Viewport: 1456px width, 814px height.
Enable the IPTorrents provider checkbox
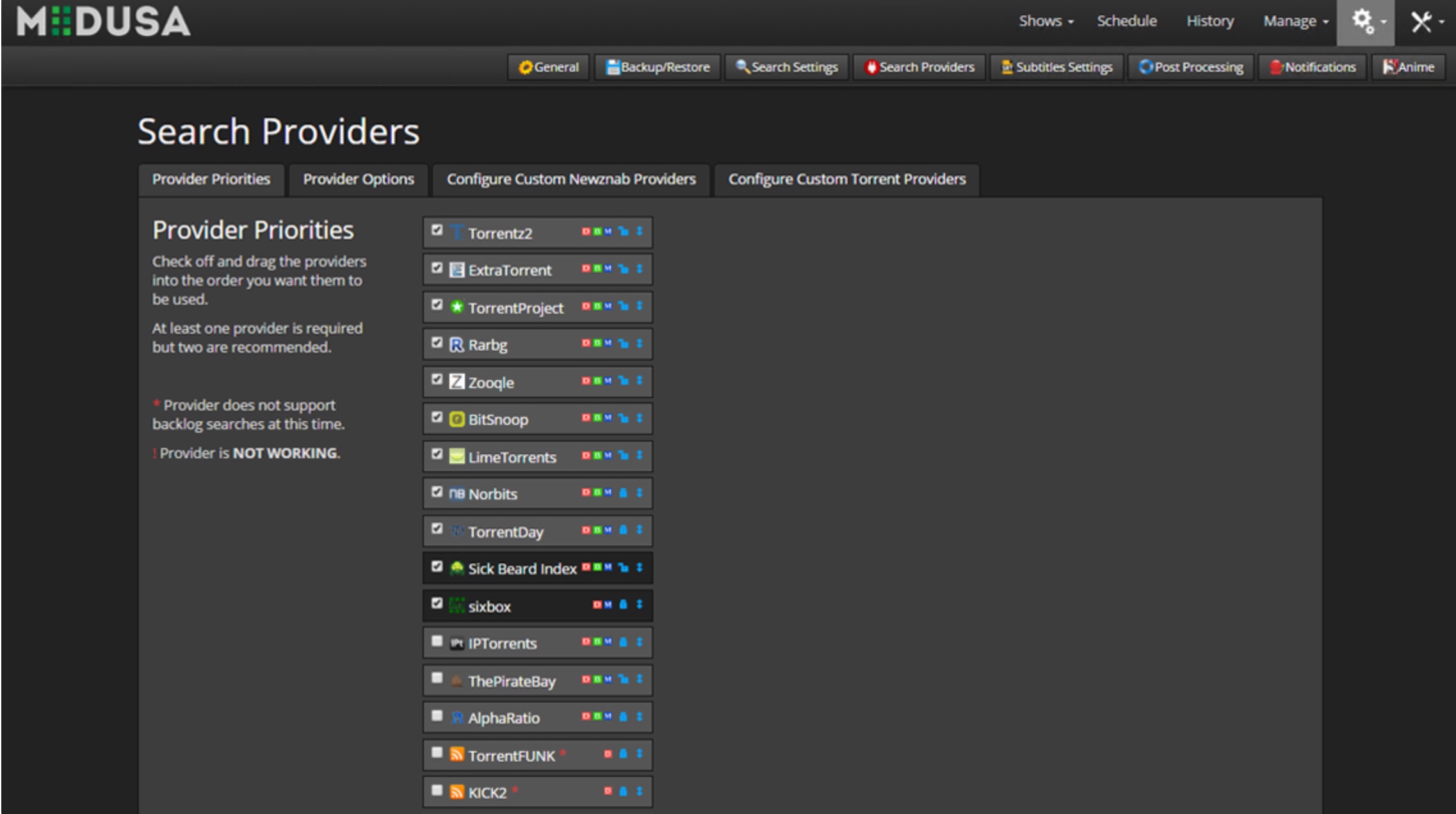tap(437, 641)
